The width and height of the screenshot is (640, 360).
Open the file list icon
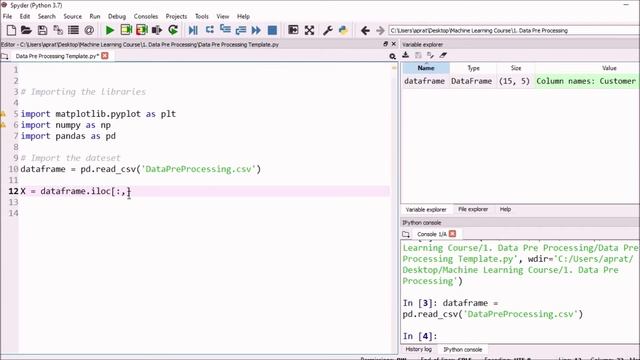(73, 30)
